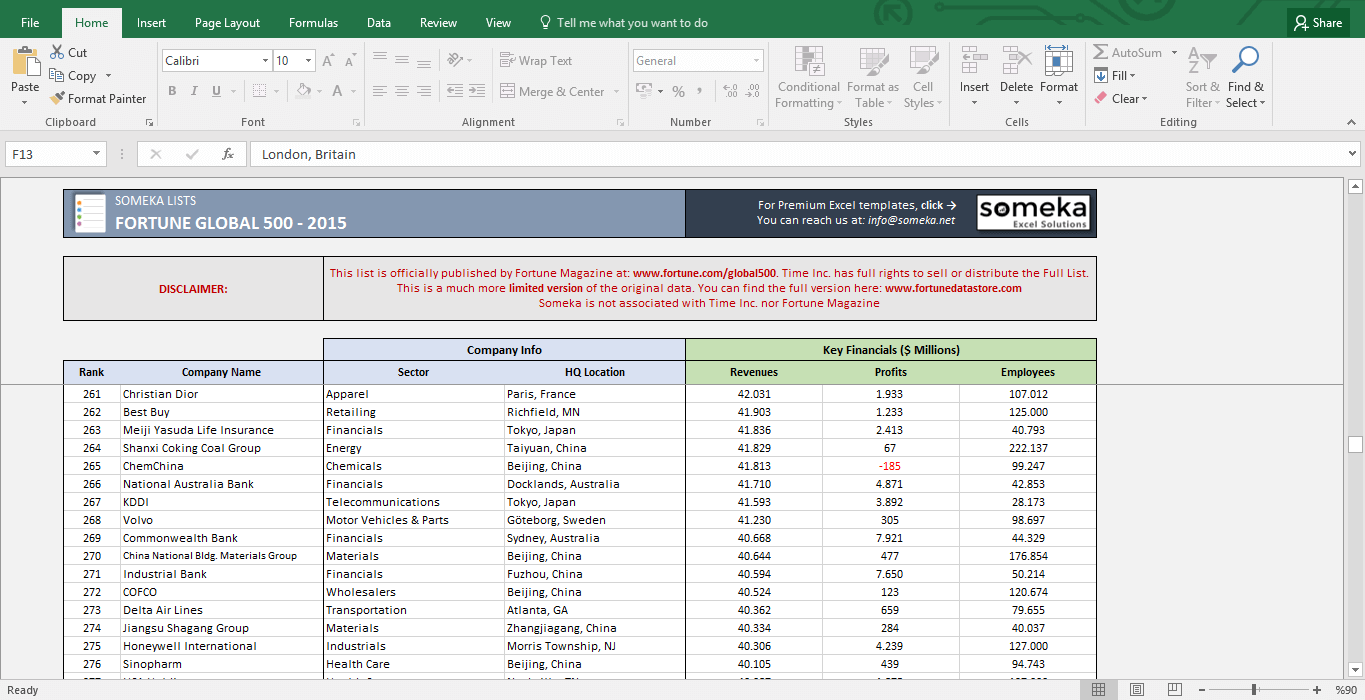
Task: Open the Review tab
Action: pyautogui.click(x=437, y=22)
